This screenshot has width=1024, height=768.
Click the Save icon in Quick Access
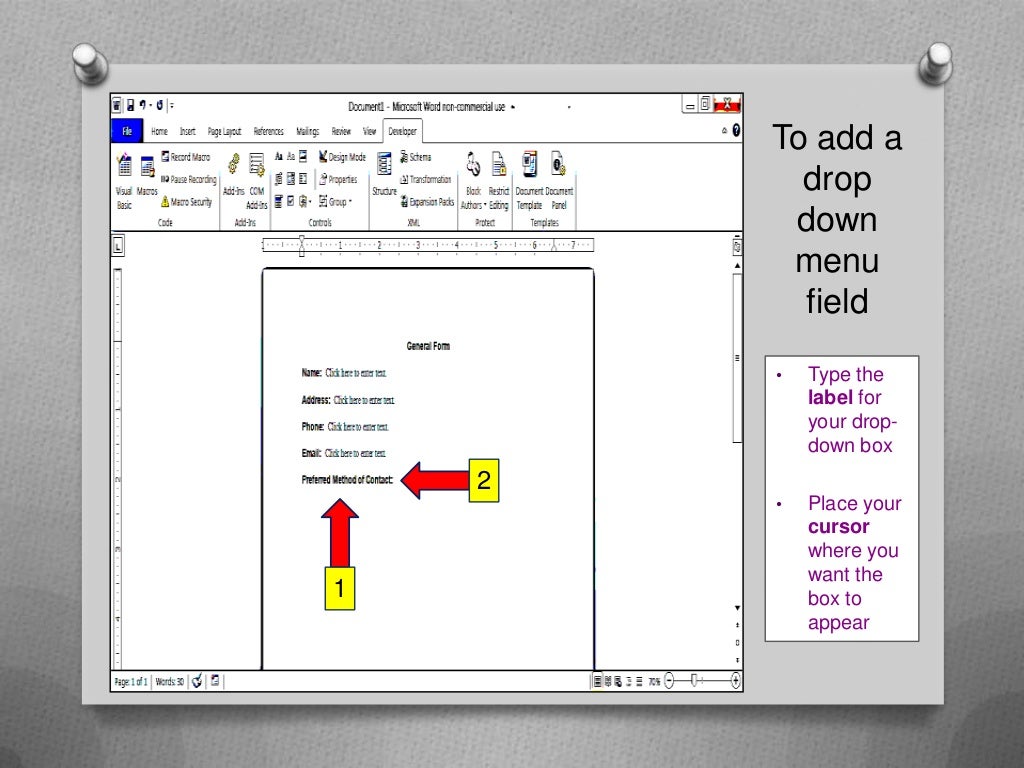coord(130,105)
